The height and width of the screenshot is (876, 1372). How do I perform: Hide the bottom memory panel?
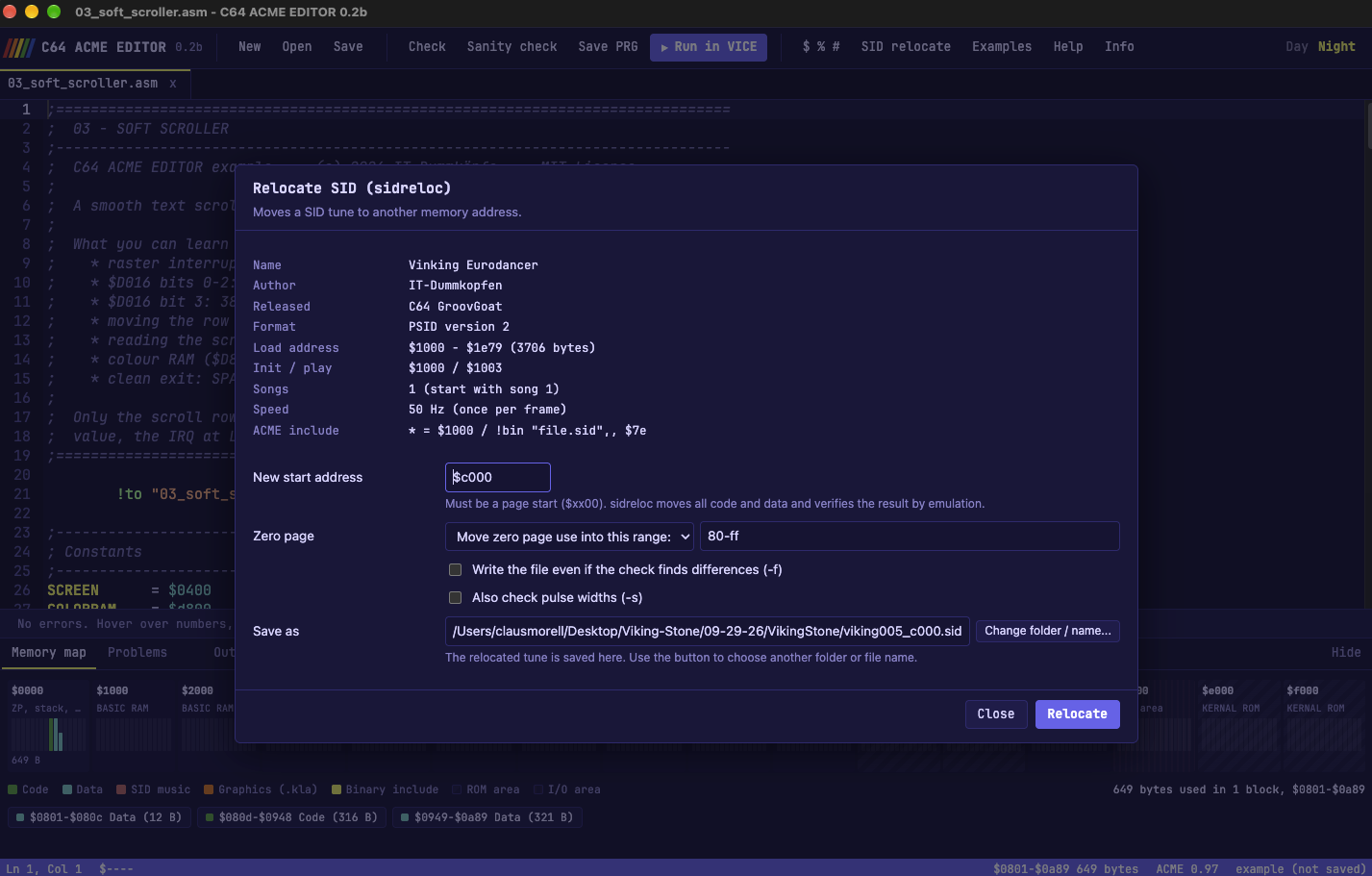coord(1346,653)
